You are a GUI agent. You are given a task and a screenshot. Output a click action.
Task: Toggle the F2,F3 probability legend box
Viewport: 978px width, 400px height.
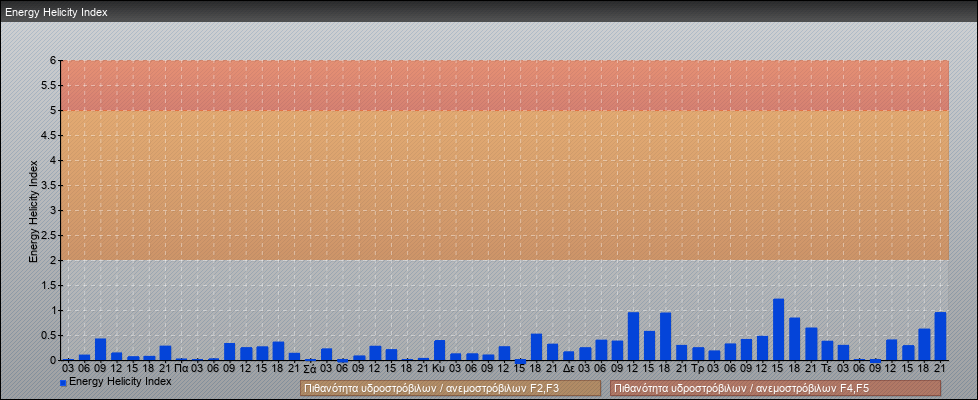point(450,388)
